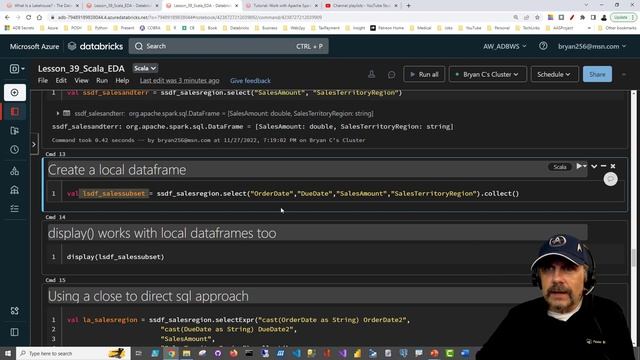Open the notebook comments bubble icon
Viewport: 640px width, 360px height.
pos(391,74)
